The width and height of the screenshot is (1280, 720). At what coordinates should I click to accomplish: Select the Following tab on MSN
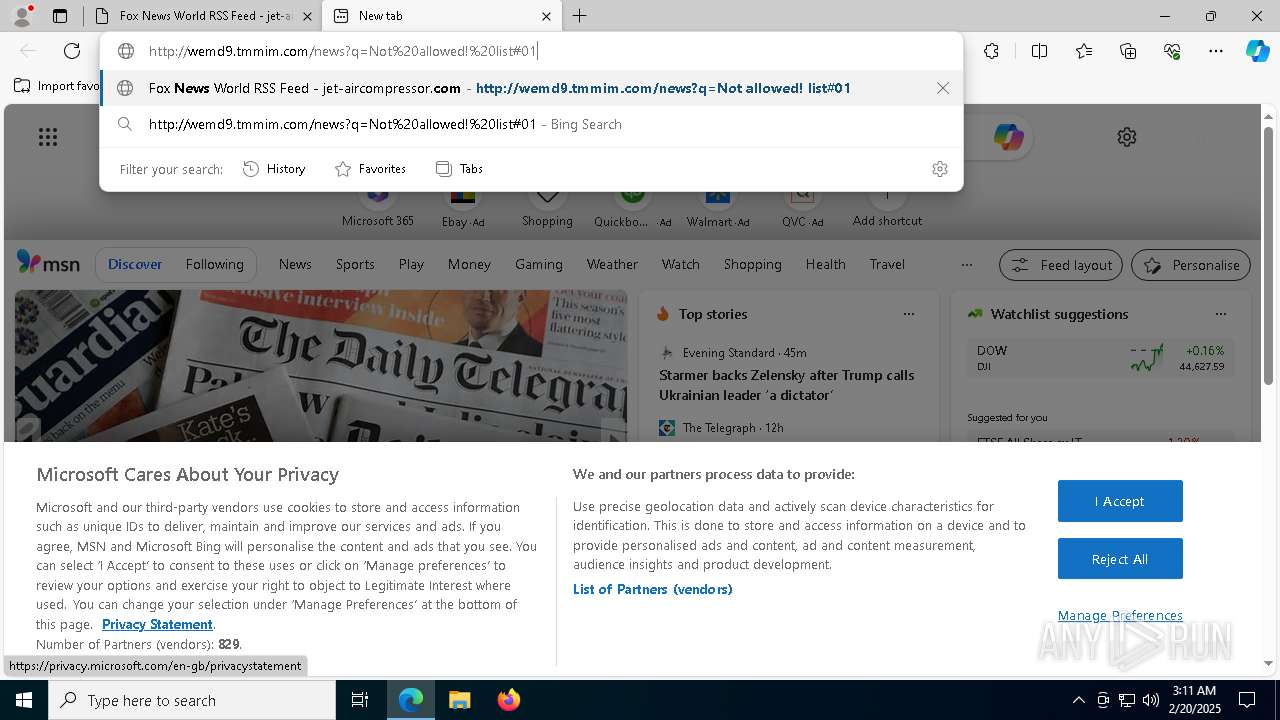click(x=214, y=264)
